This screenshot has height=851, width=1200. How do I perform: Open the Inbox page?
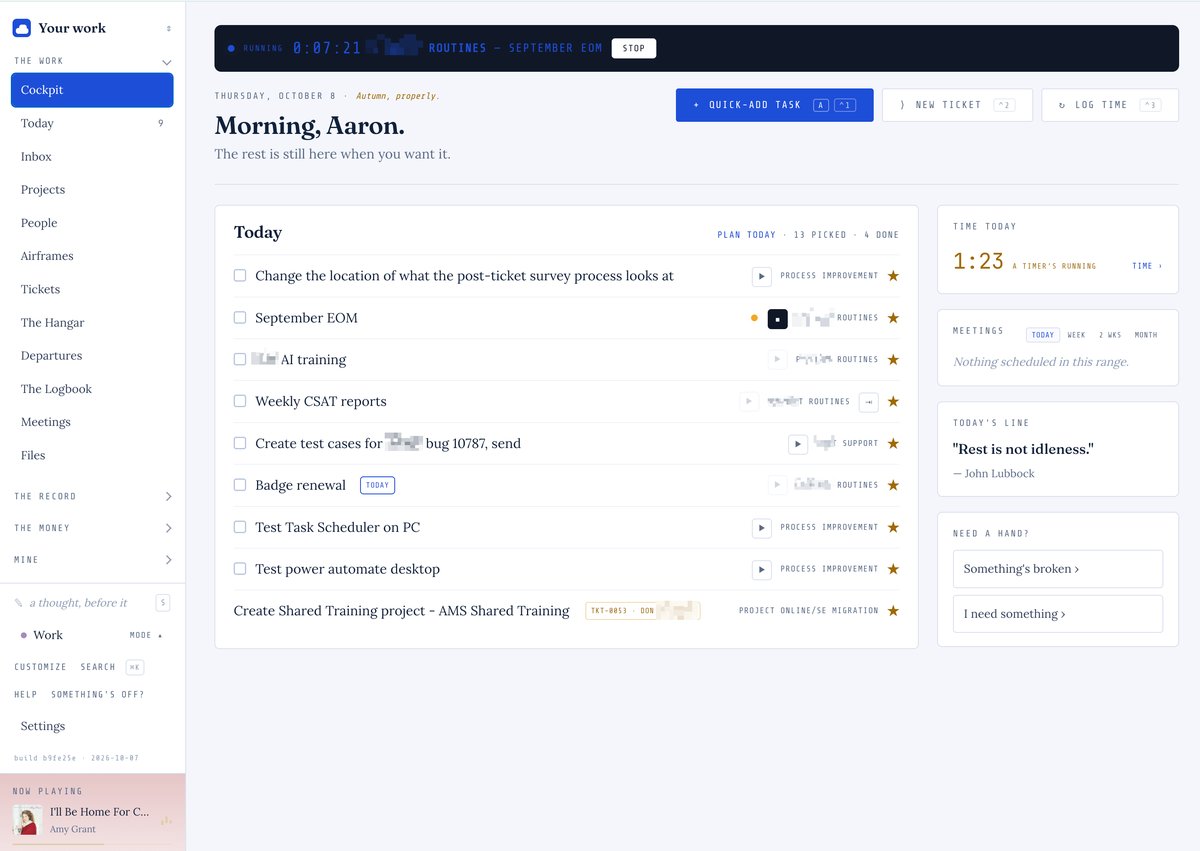click(92, 157)
